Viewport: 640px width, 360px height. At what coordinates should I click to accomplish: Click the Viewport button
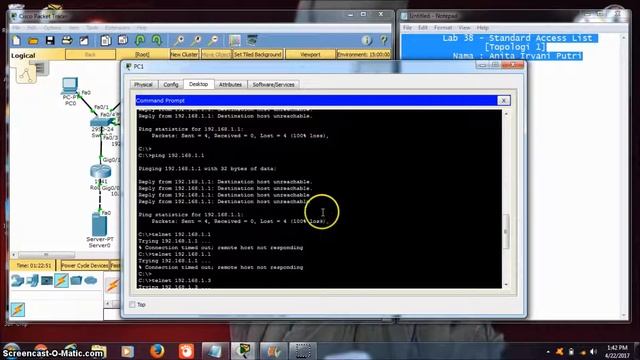tap(310, 54)
